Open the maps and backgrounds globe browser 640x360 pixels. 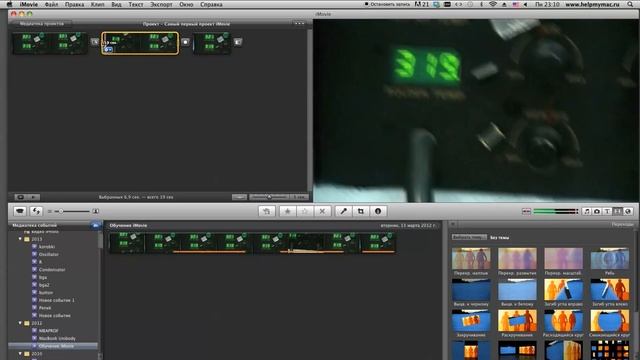[628, 211]
